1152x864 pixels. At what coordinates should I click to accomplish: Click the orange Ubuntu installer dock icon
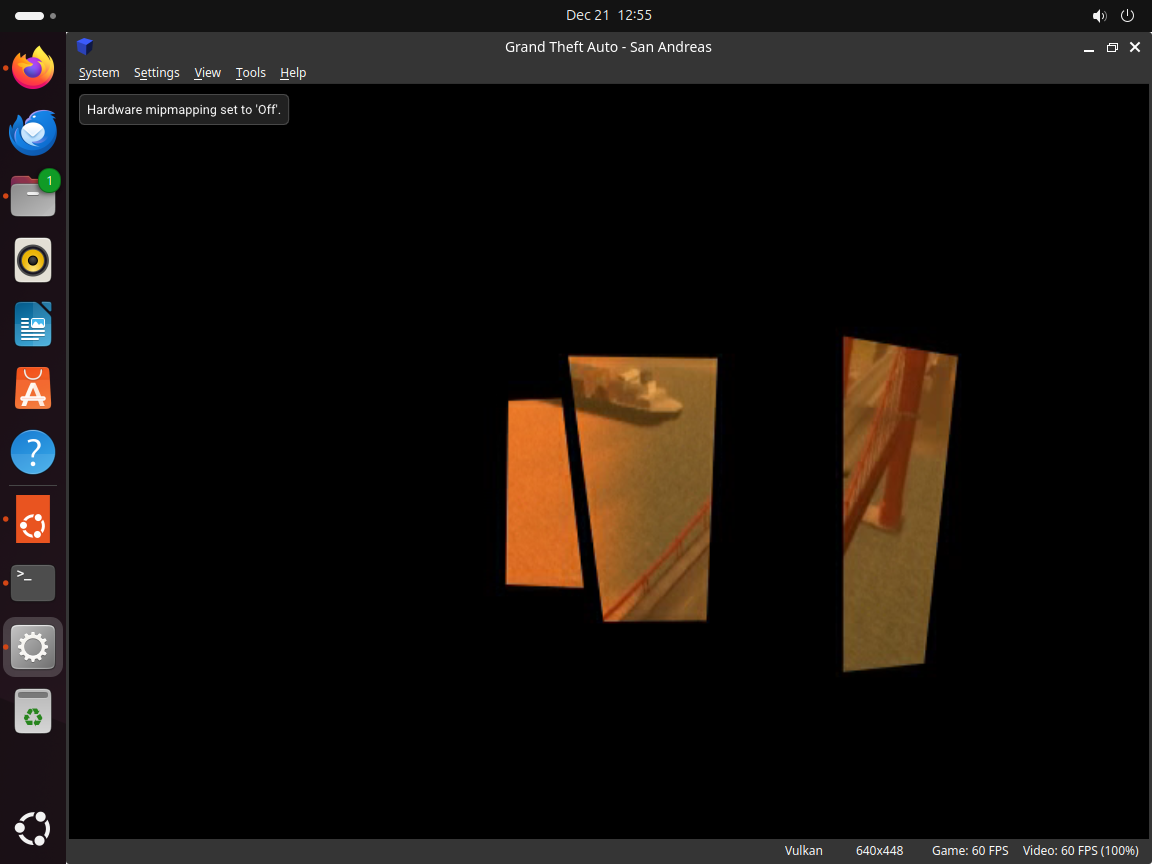[x=33, y=519]
